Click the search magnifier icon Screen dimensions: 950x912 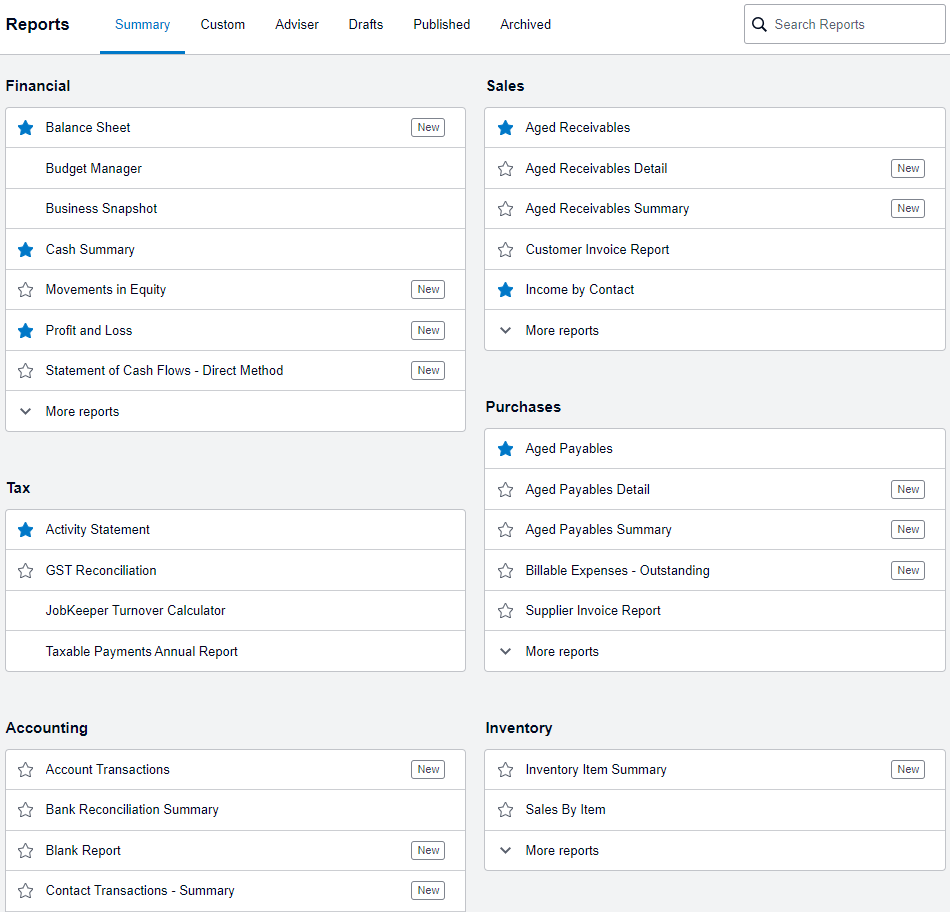click(x=759, y=24)
